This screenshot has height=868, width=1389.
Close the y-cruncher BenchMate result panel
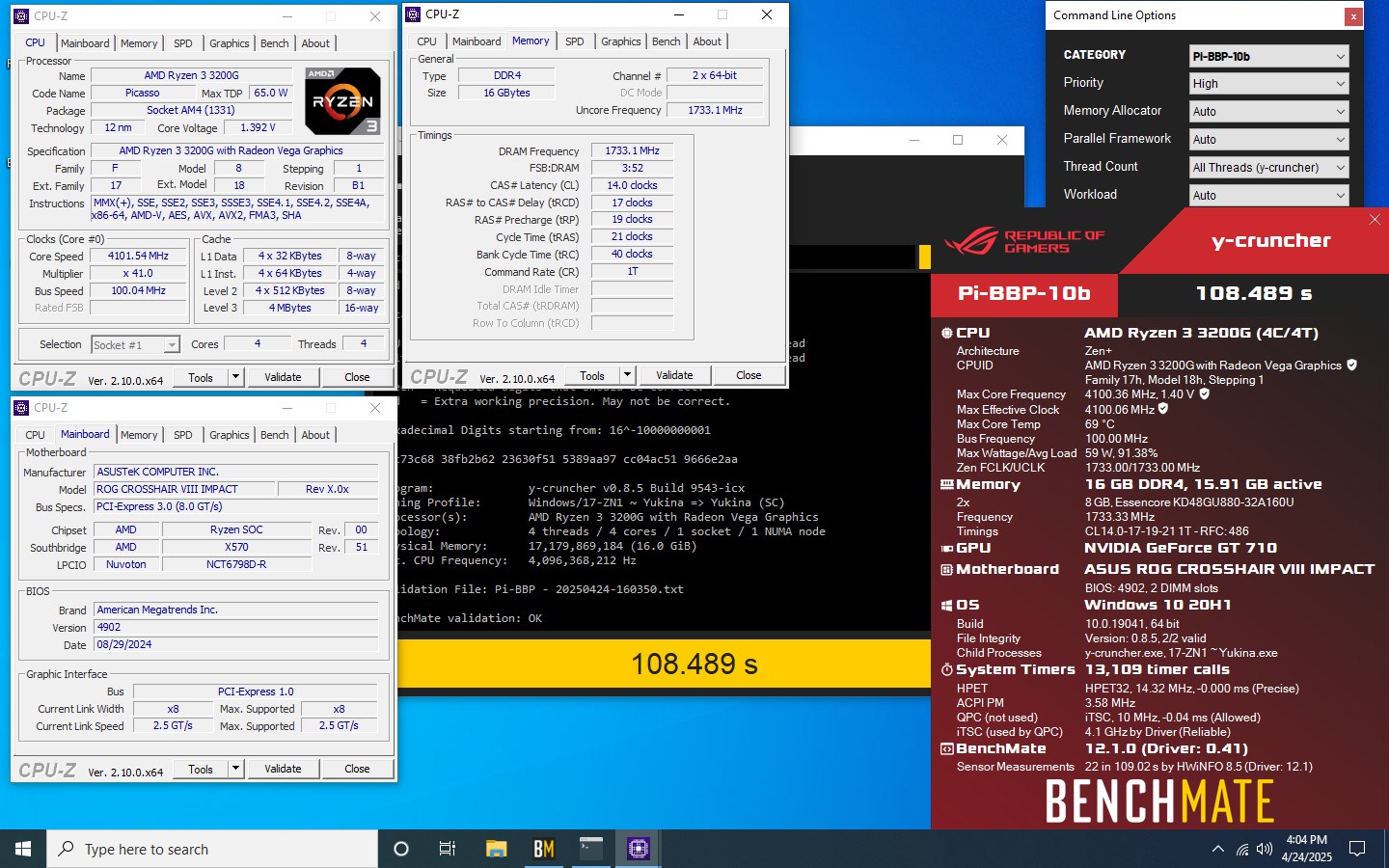tap(1375, 220)
